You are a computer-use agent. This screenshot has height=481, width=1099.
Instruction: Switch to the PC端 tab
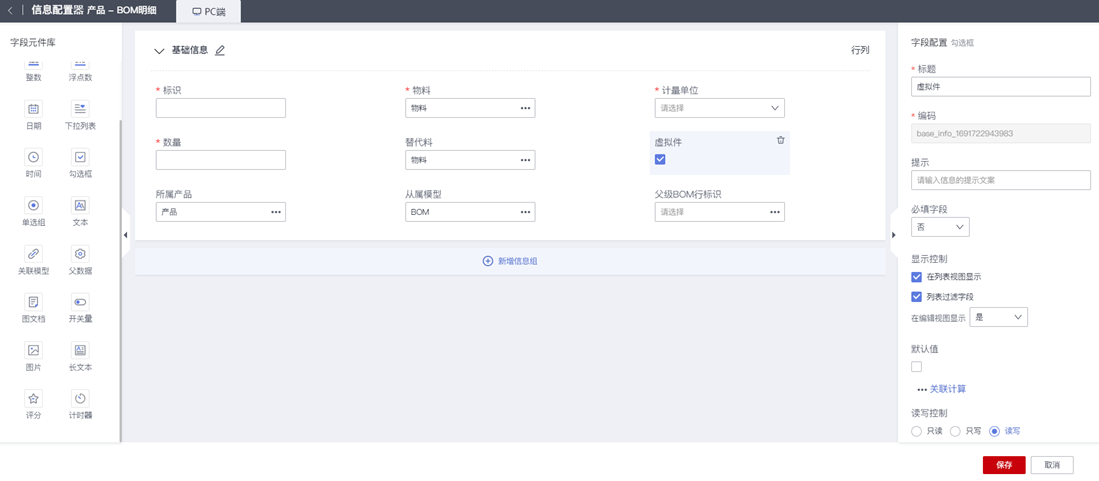click(x=209, y=11)
